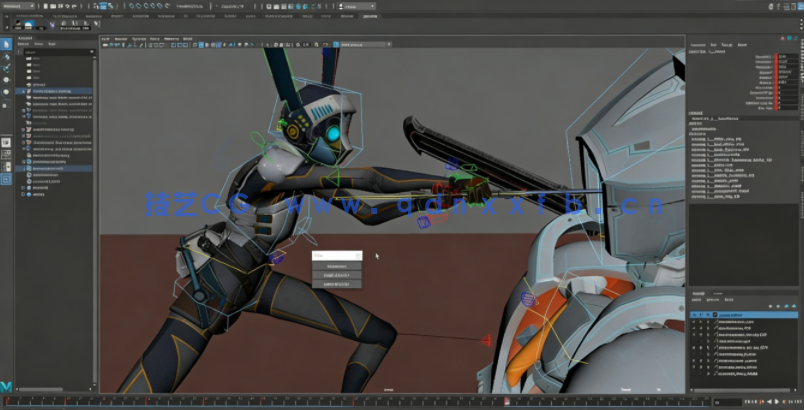Click the New Scene icon on the status line

[46, 6]
